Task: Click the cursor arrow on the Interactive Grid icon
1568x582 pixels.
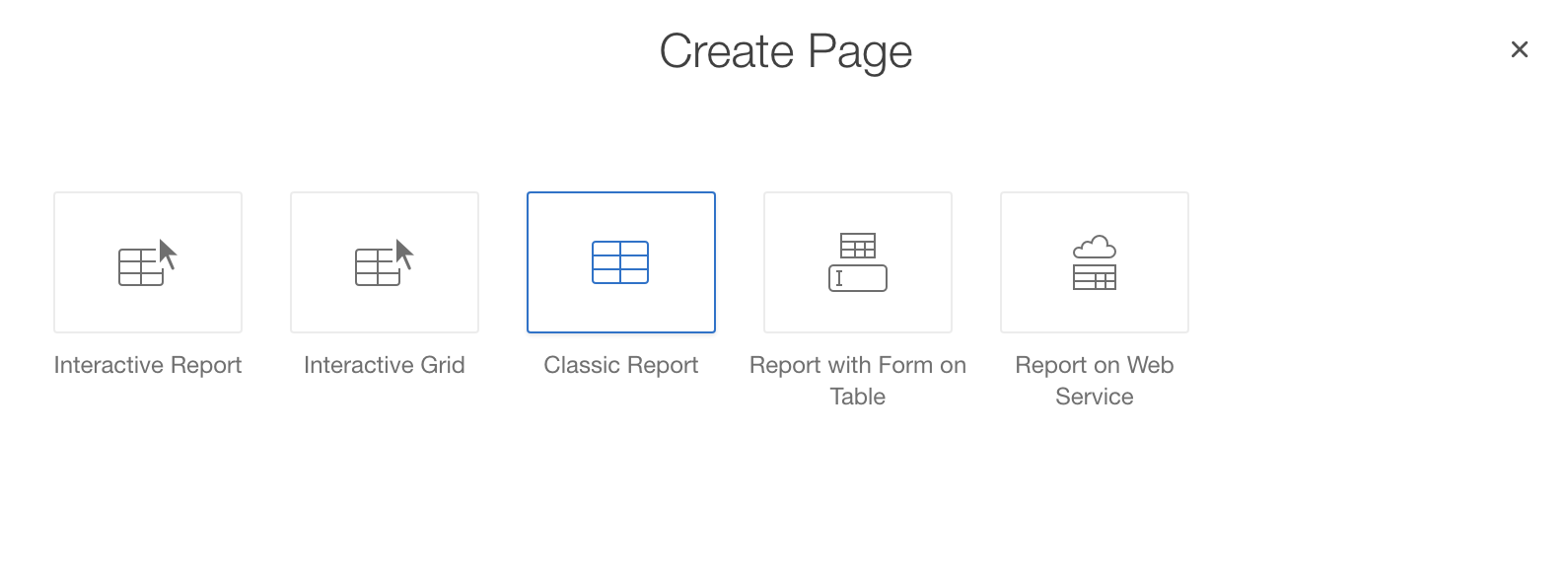Action: (x=404, y=254)
